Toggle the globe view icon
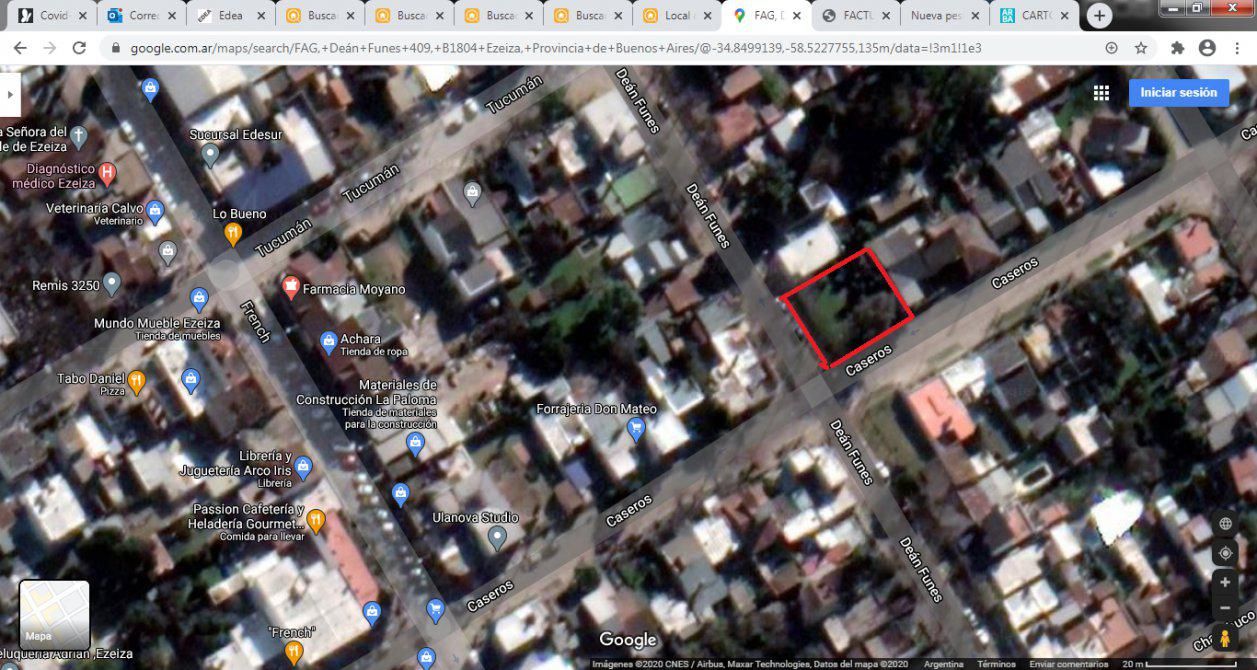 click(x=1225, y=524)
